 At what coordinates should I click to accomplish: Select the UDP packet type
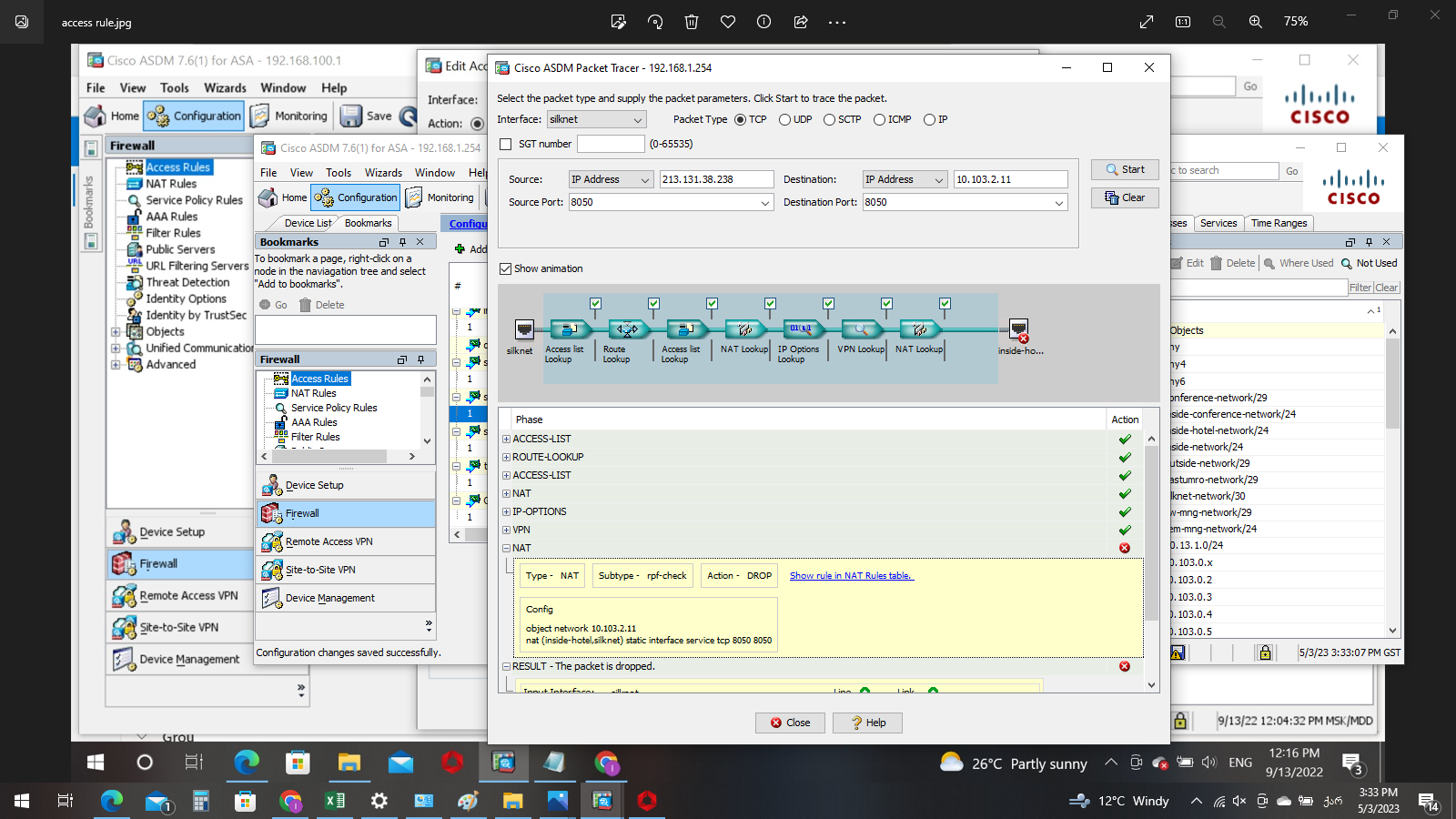click(x=784, y=120)
